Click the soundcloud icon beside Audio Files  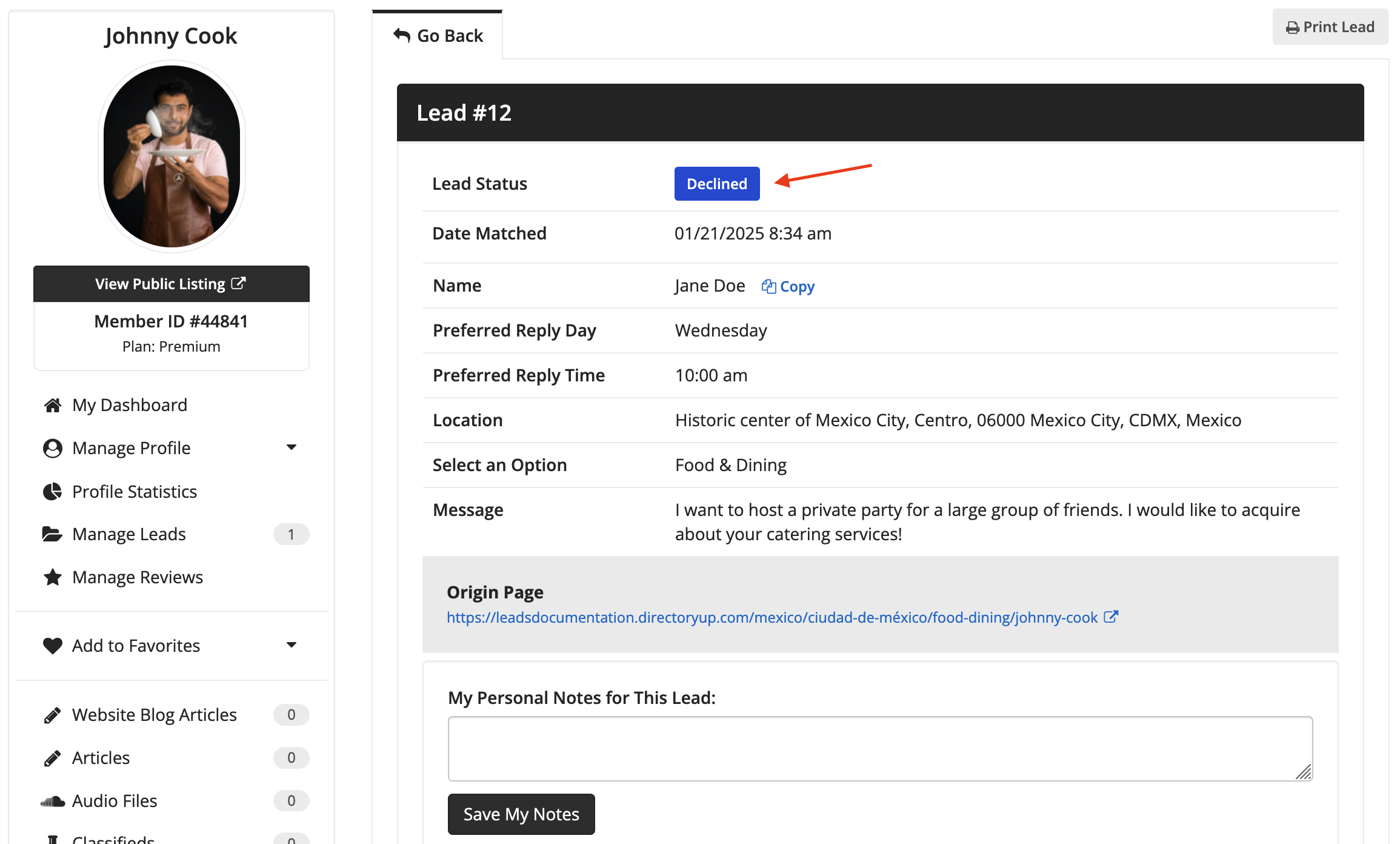tap(53, 801)
